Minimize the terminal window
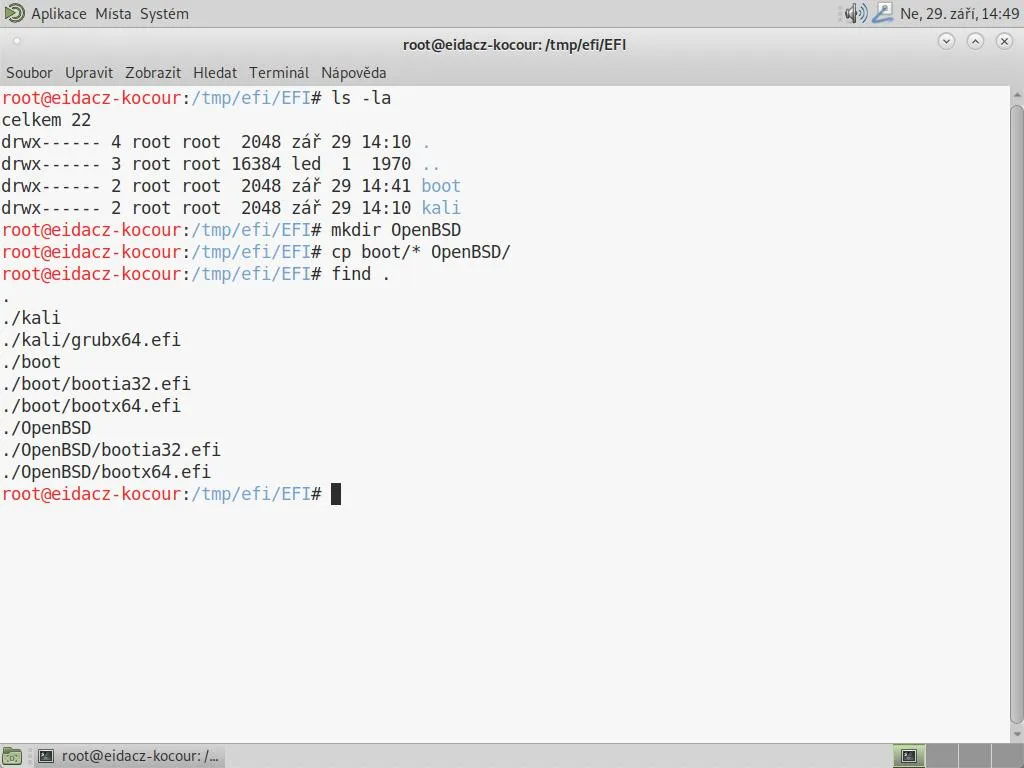This screenshot has height=768, width=1024. [x=946, y=42]
